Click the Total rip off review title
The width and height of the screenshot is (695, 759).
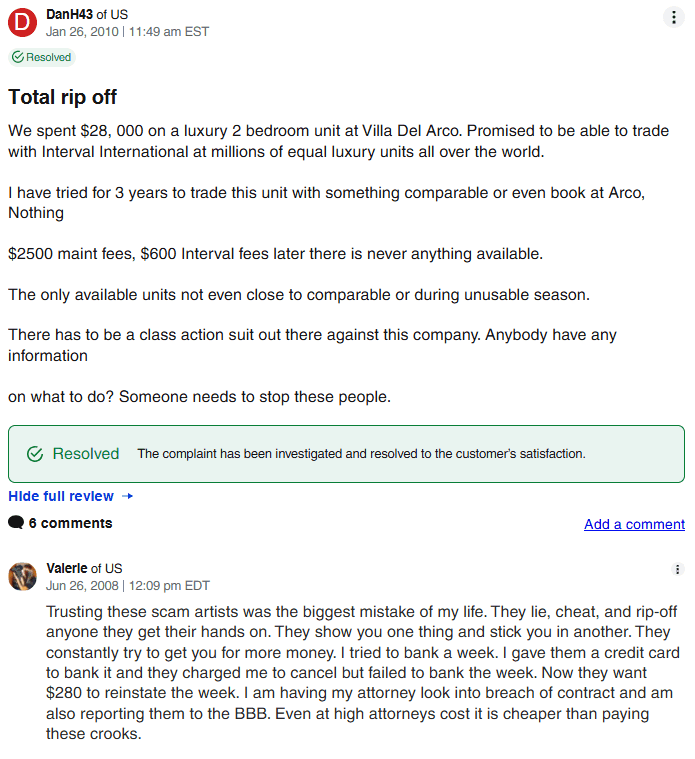click(63, 97)
